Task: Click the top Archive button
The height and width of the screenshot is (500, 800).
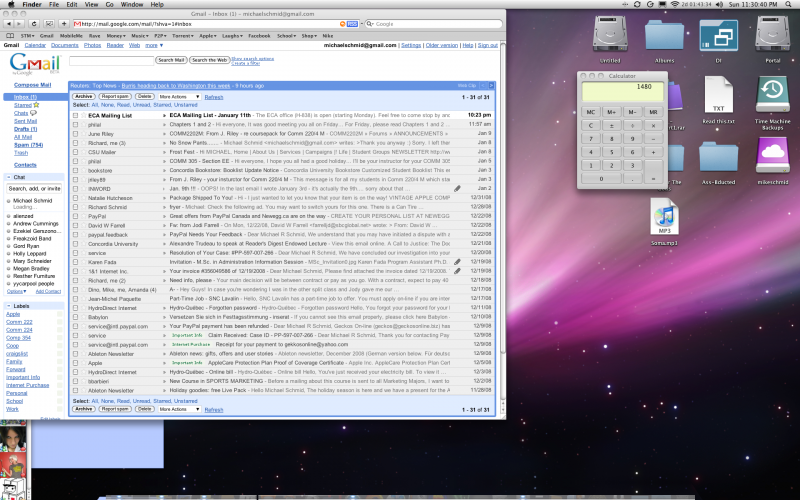Action: tap(83, 96)
